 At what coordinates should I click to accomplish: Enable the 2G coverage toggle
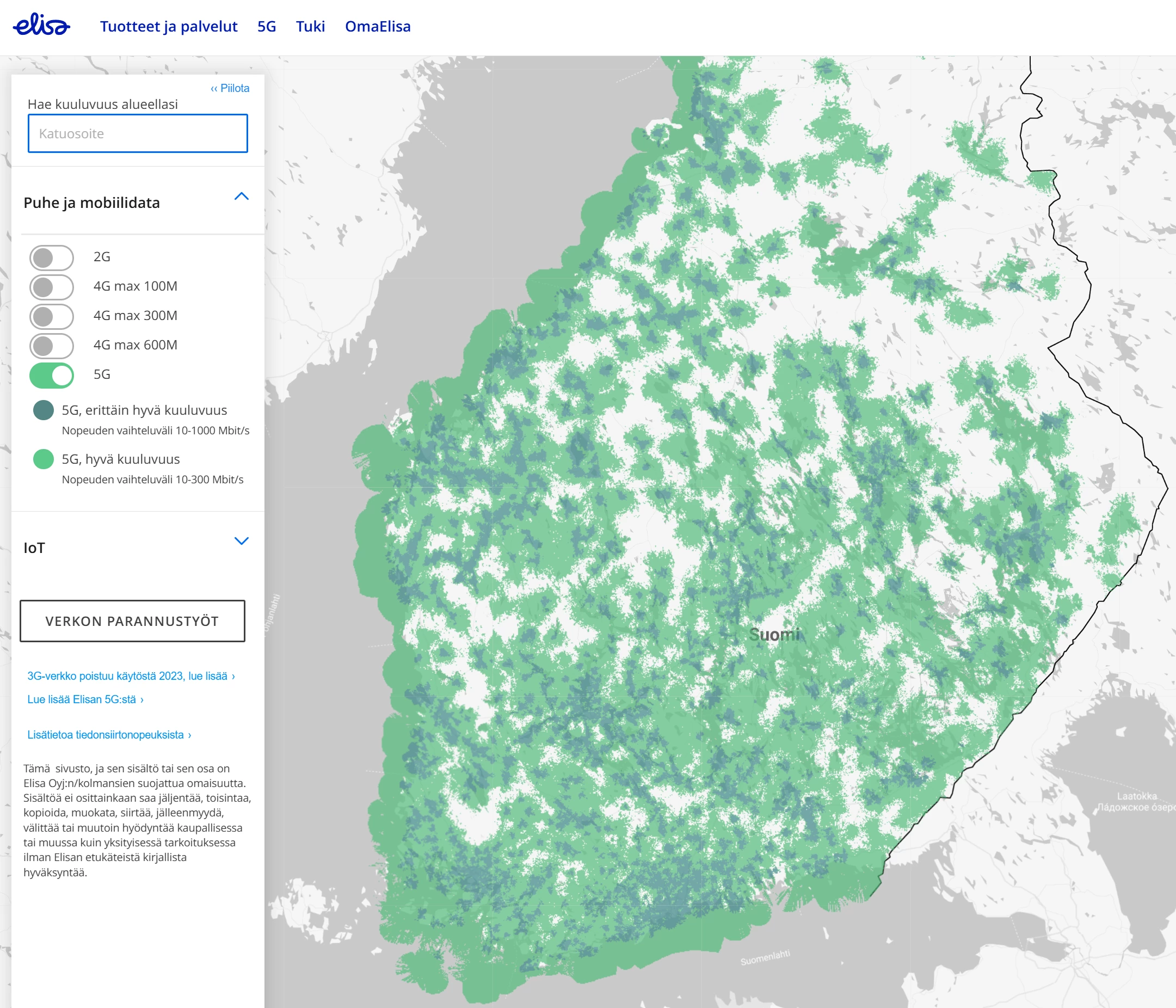click(x=52, y=257)
